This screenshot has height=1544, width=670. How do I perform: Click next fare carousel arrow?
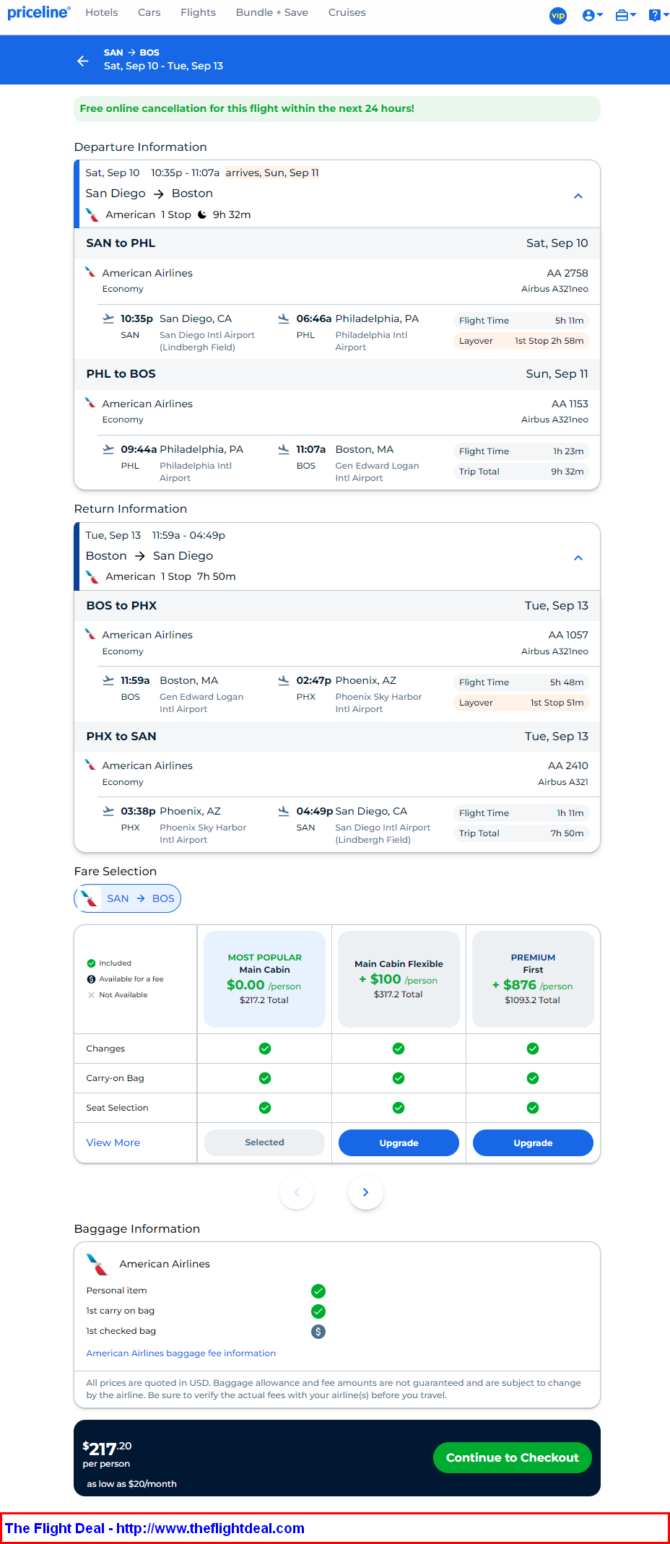point(366,1192)
